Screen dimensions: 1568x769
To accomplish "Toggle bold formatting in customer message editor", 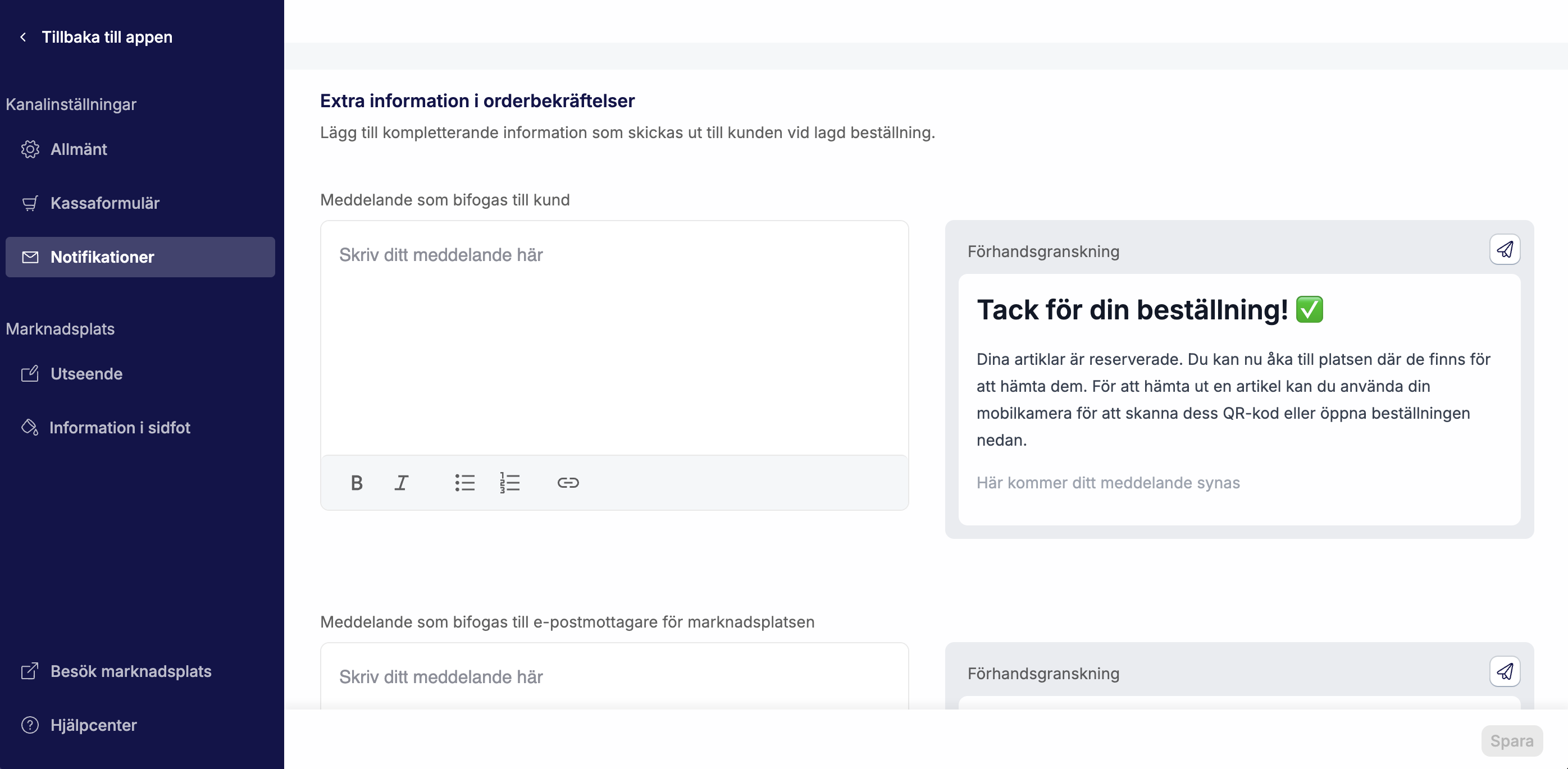I will pos(357,483).
